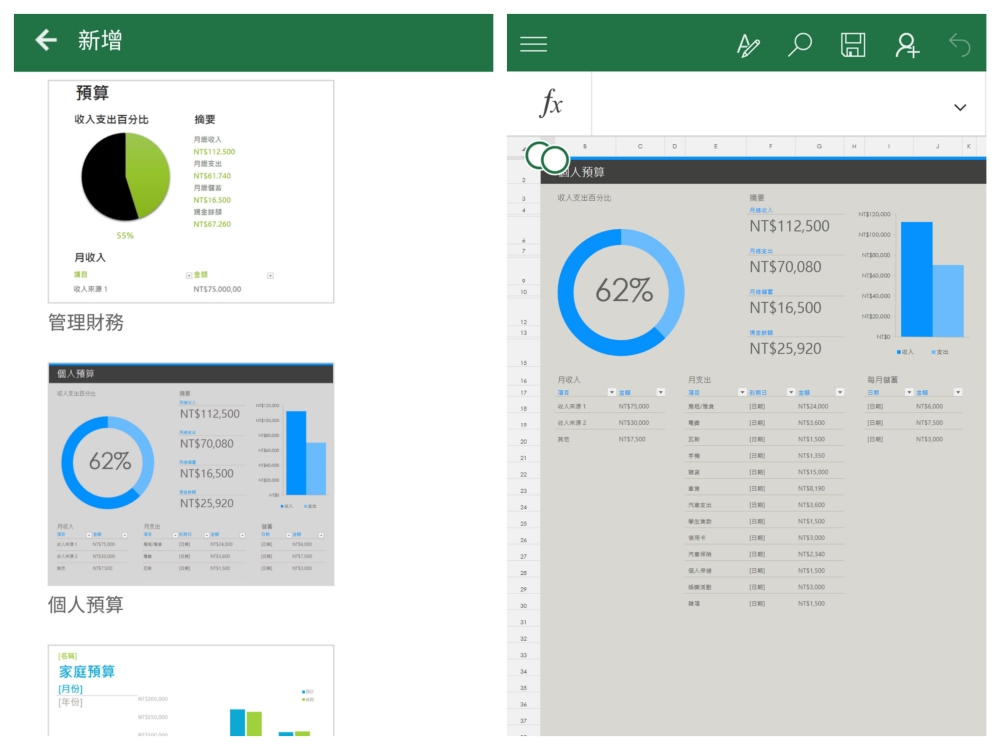Open 每月儲蓄 金額 filter dropdown
1000x750 pixels.
[x=958, y=393]
